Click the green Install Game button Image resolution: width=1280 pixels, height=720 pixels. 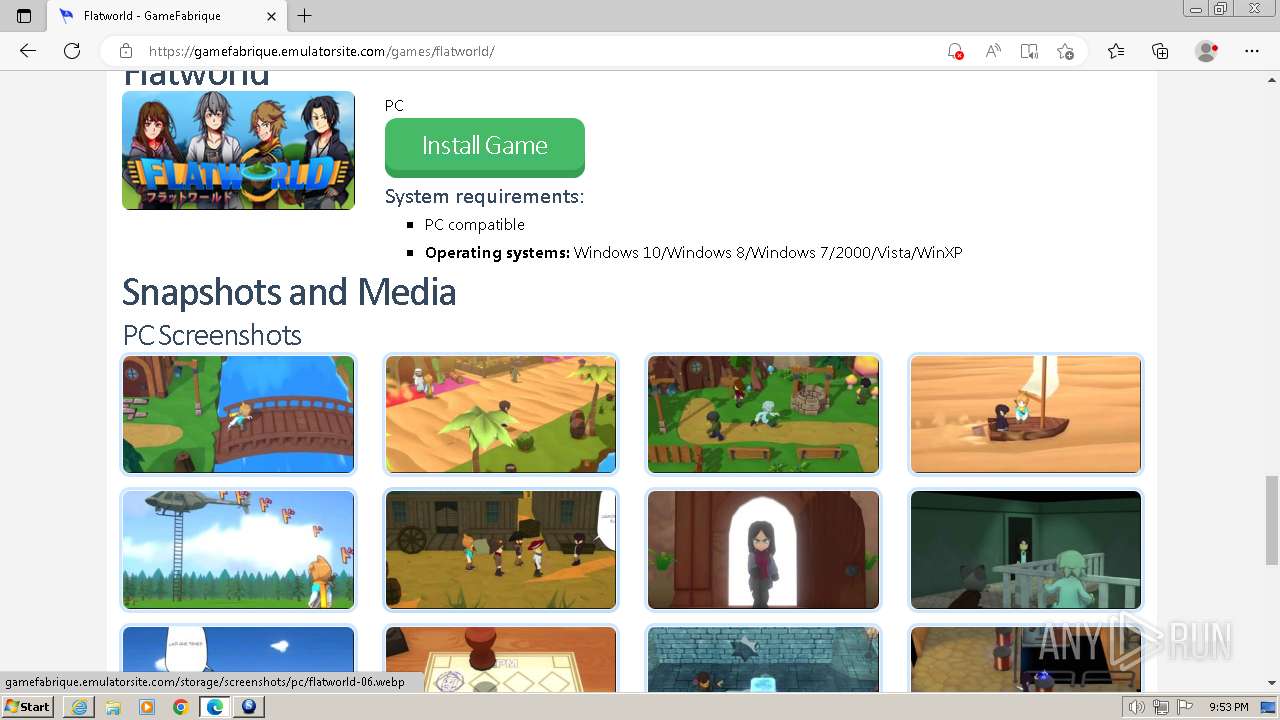click(x=485, y=146)
